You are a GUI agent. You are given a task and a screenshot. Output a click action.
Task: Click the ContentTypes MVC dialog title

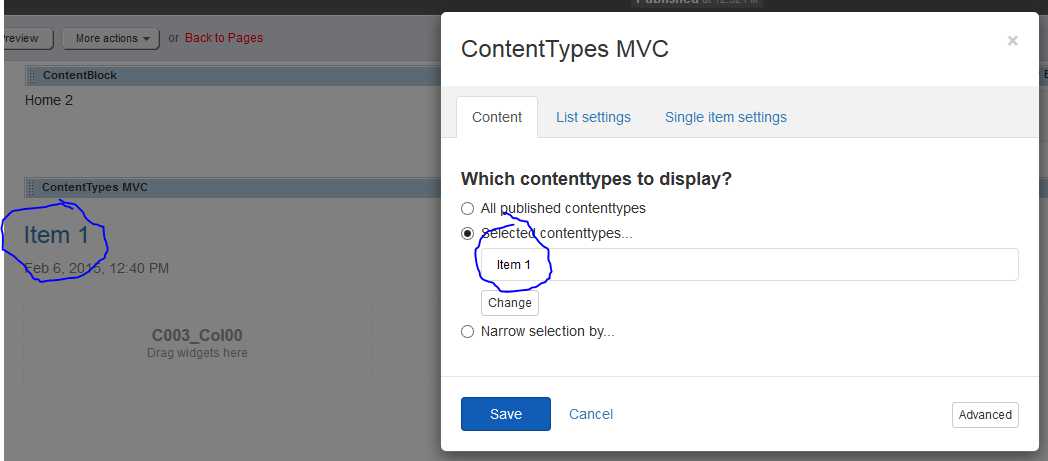pyautogui.click(x=565, y=49)
